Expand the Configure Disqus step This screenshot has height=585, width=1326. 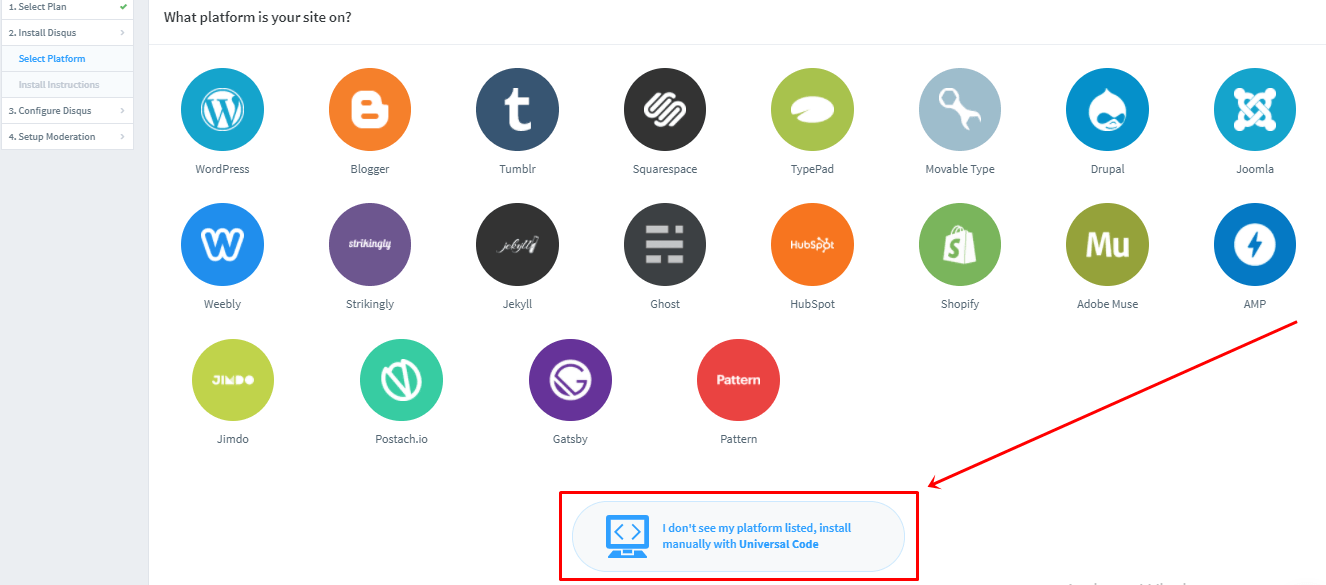coord(67,111)
